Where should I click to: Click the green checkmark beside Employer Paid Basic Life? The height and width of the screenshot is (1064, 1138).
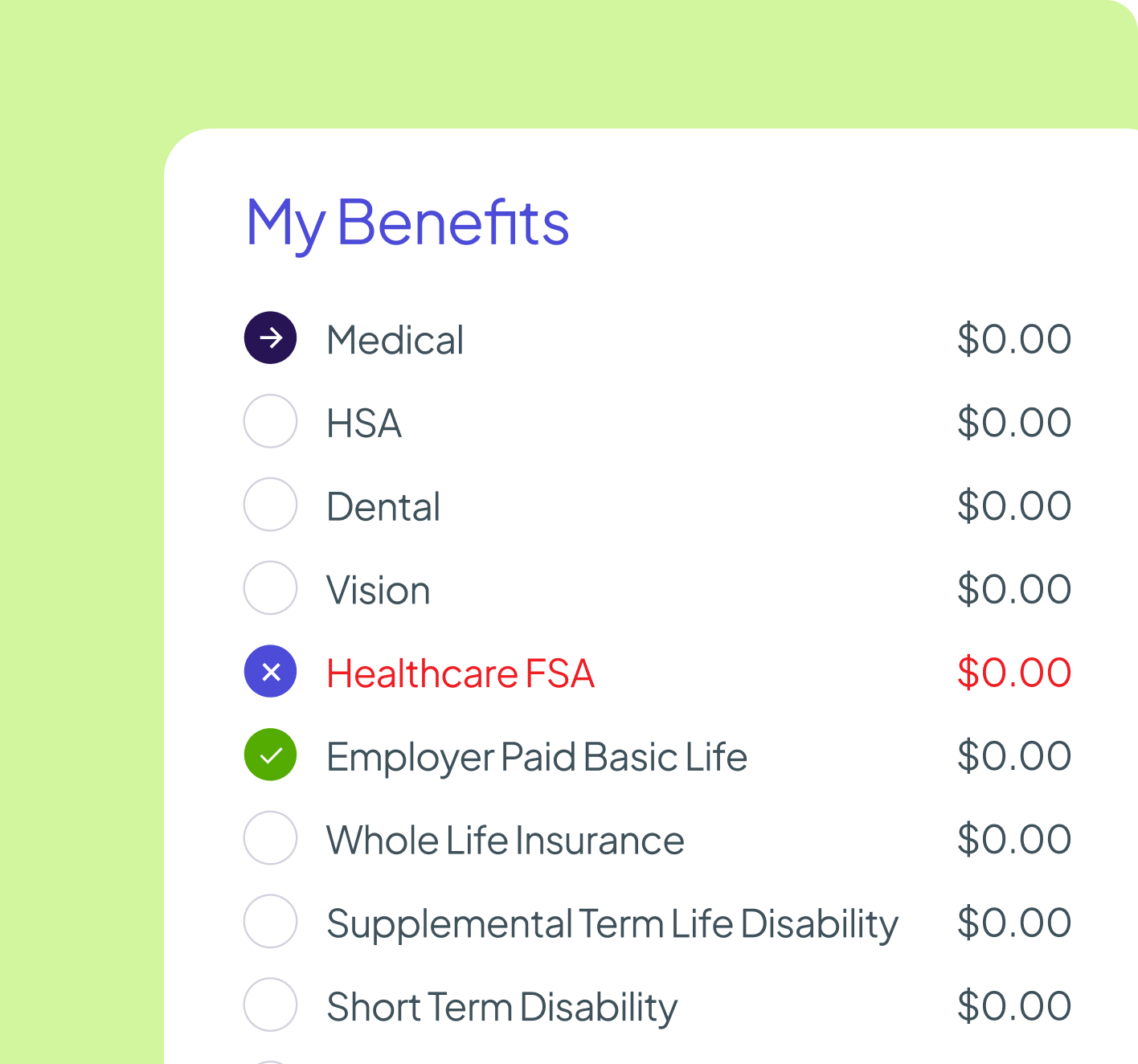(x=271, y=755)
